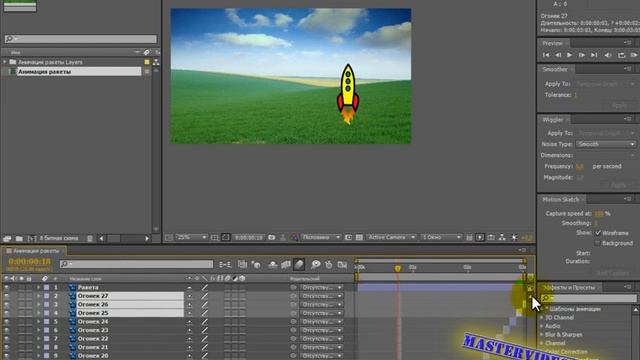Image resolution: width=640 pixels, height=360 pixels.
Task: Open parent dropdown for Ракета layer
Action: 321,287
